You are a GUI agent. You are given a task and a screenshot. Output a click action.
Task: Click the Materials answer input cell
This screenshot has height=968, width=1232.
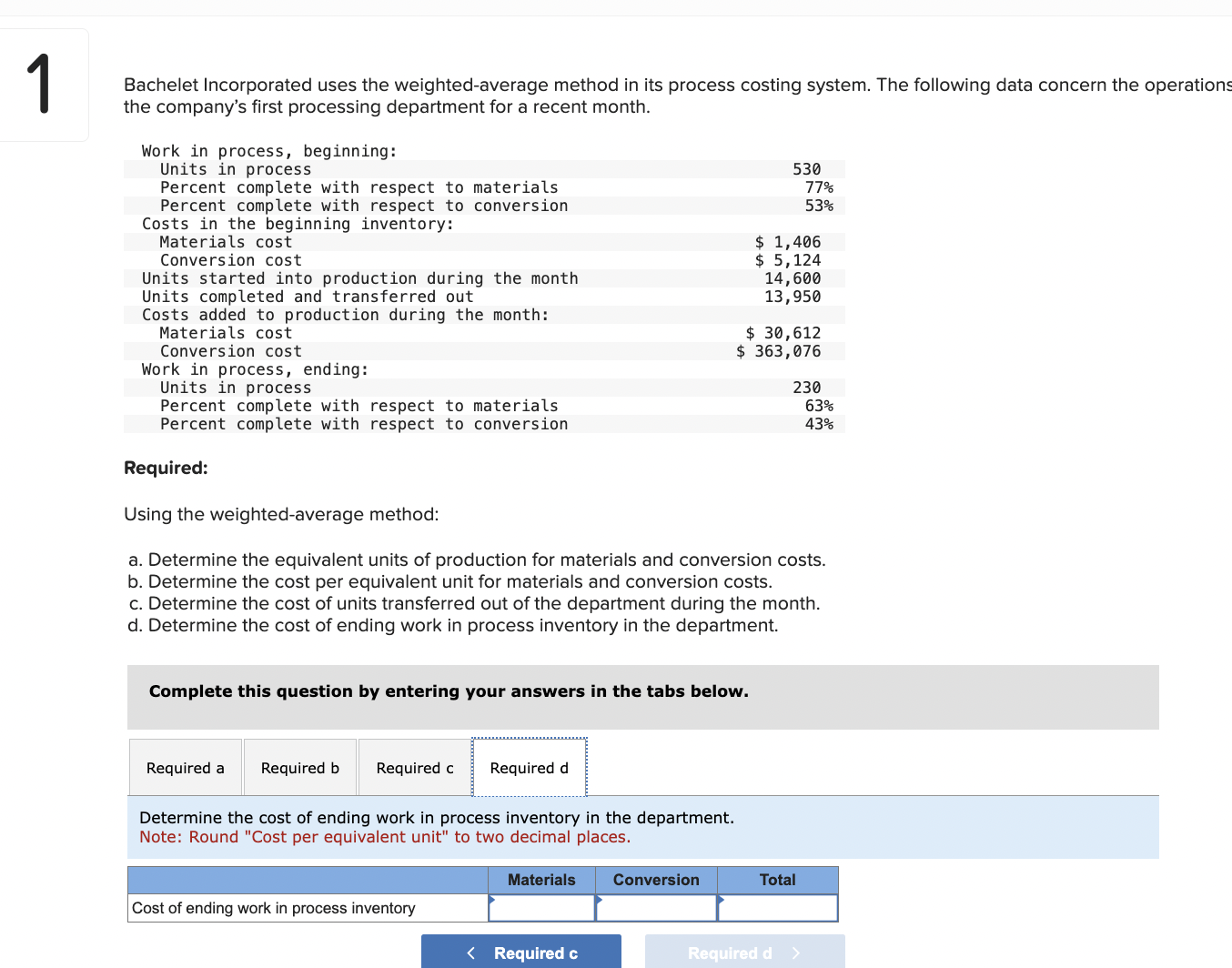point(544,907)
